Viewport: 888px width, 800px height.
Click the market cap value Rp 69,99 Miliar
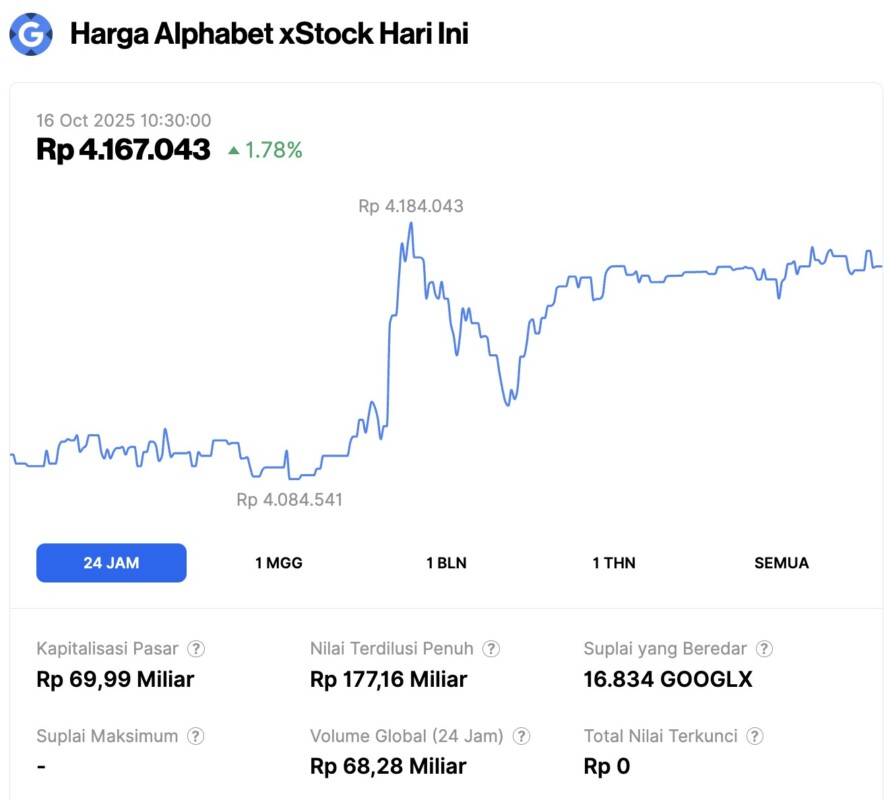click(x=115, y=680)
